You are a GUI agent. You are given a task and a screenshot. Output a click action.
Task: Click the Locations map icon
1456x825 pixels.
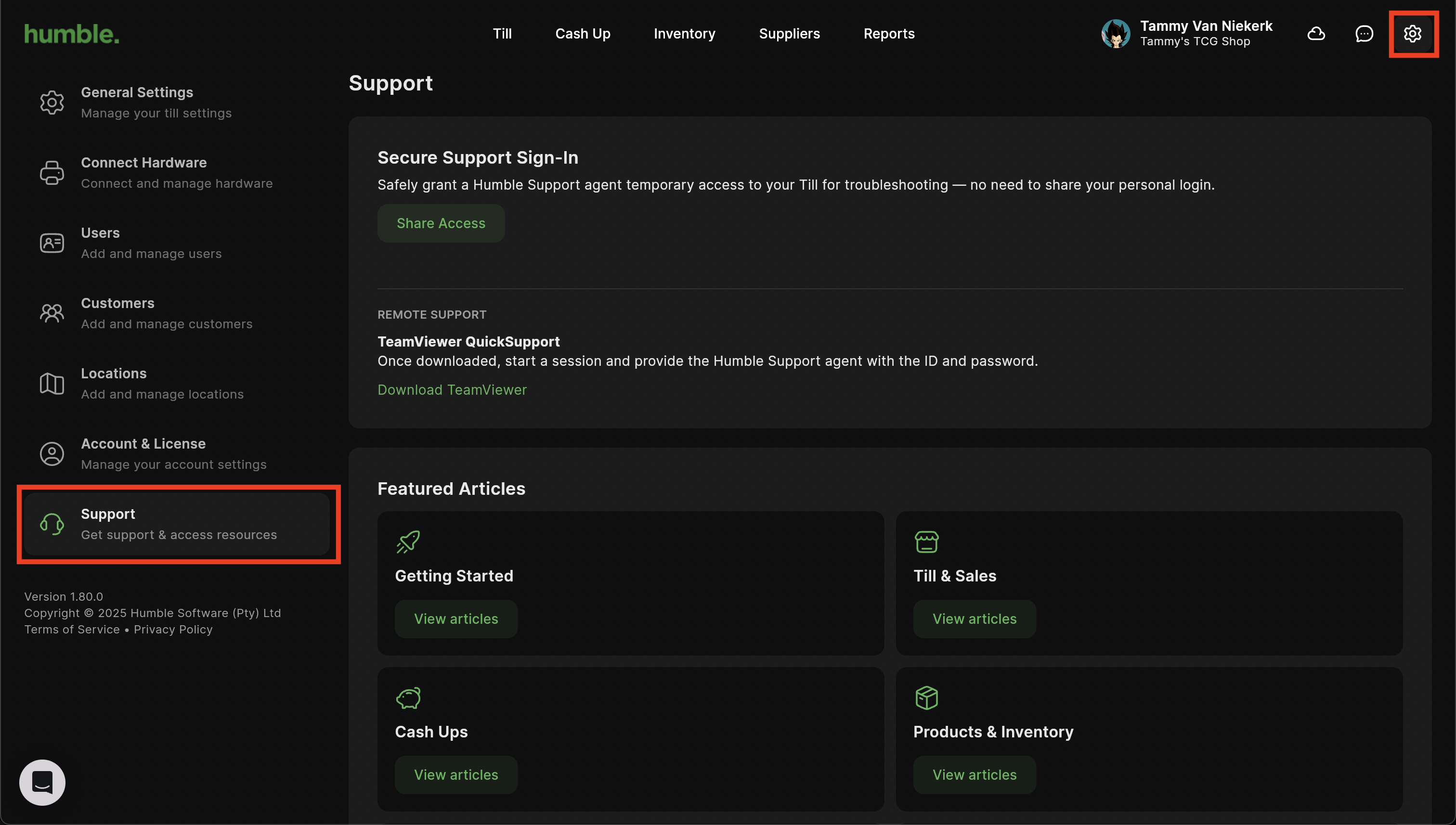click(x=52, y=384)
